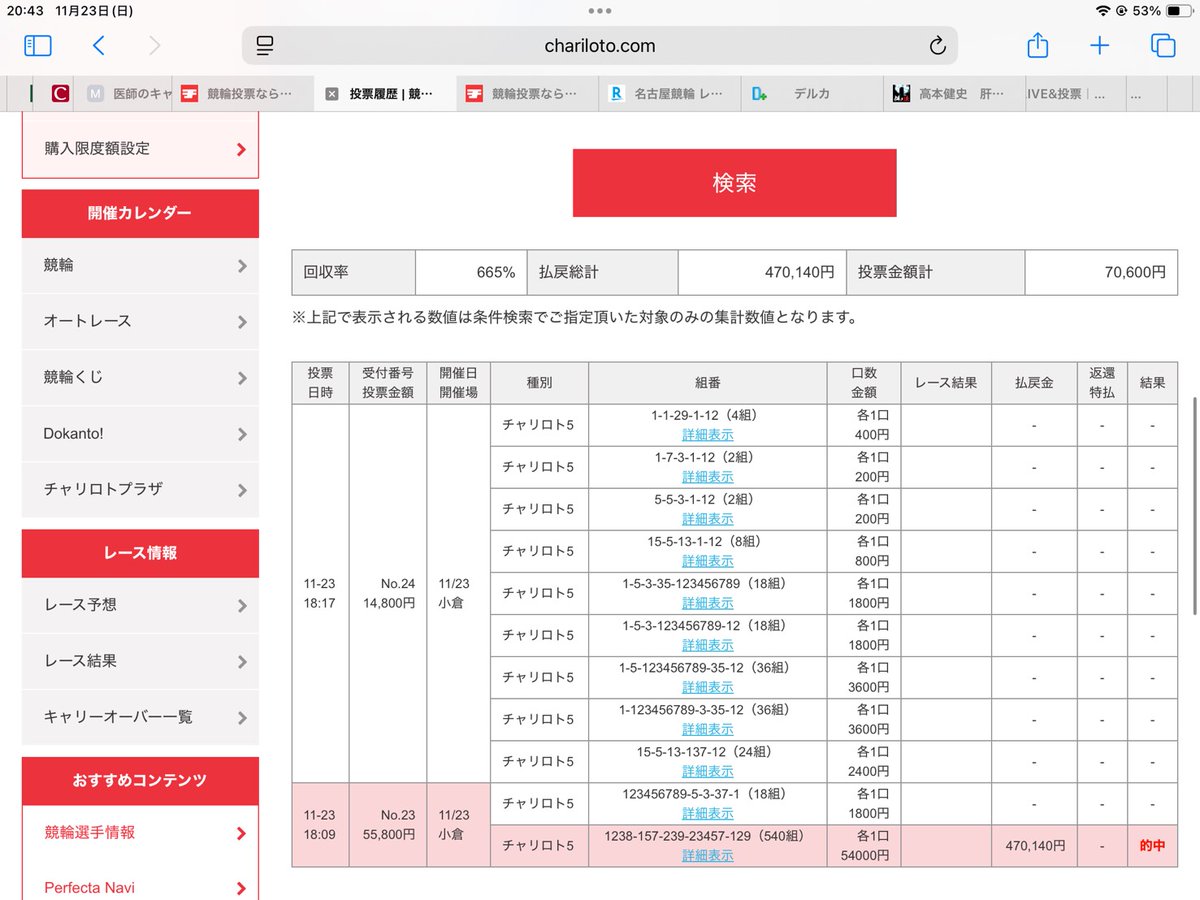
Task: Open 競輪 in the sidebar calendar
Action: (140, 265)
